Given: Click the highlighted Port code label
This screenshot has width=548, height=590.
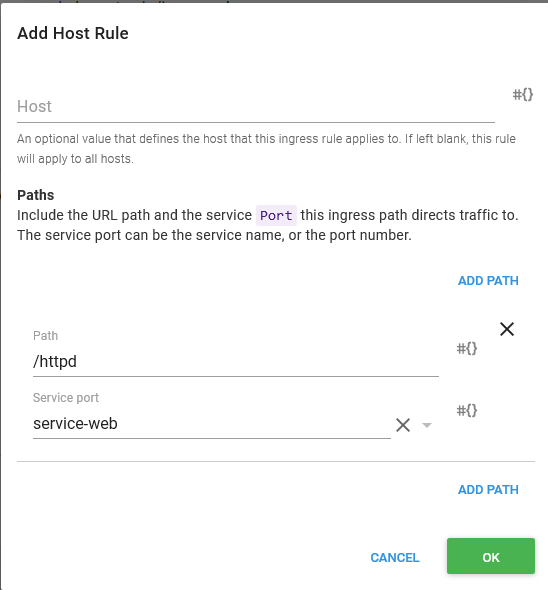Looking at the screenshot, I should tap(276, 215).
